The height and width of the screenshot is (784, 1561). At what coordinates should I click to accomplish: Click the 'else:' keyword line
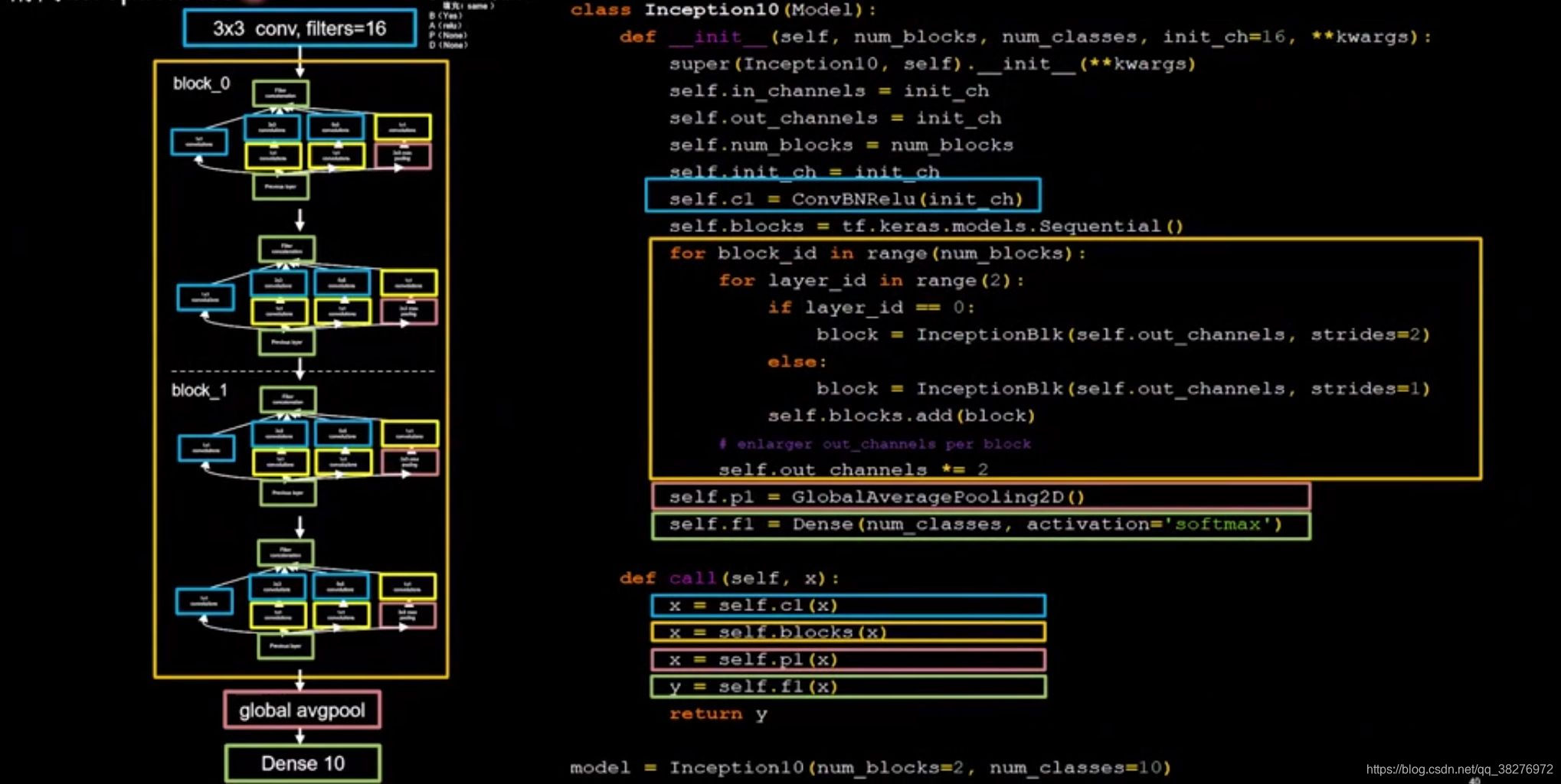coord(797,362)
